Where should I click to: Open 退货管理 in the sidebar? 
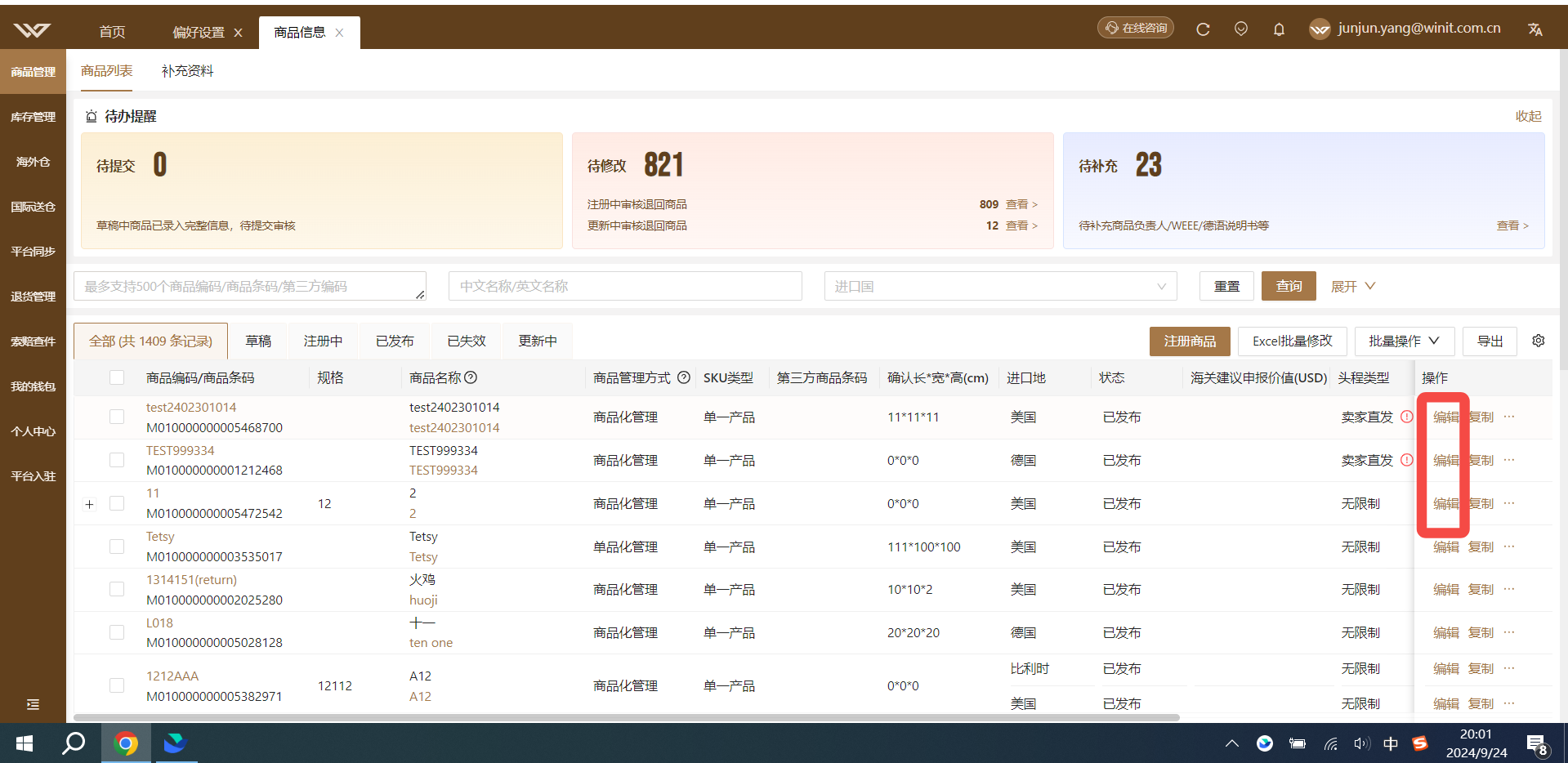[33, 297]
